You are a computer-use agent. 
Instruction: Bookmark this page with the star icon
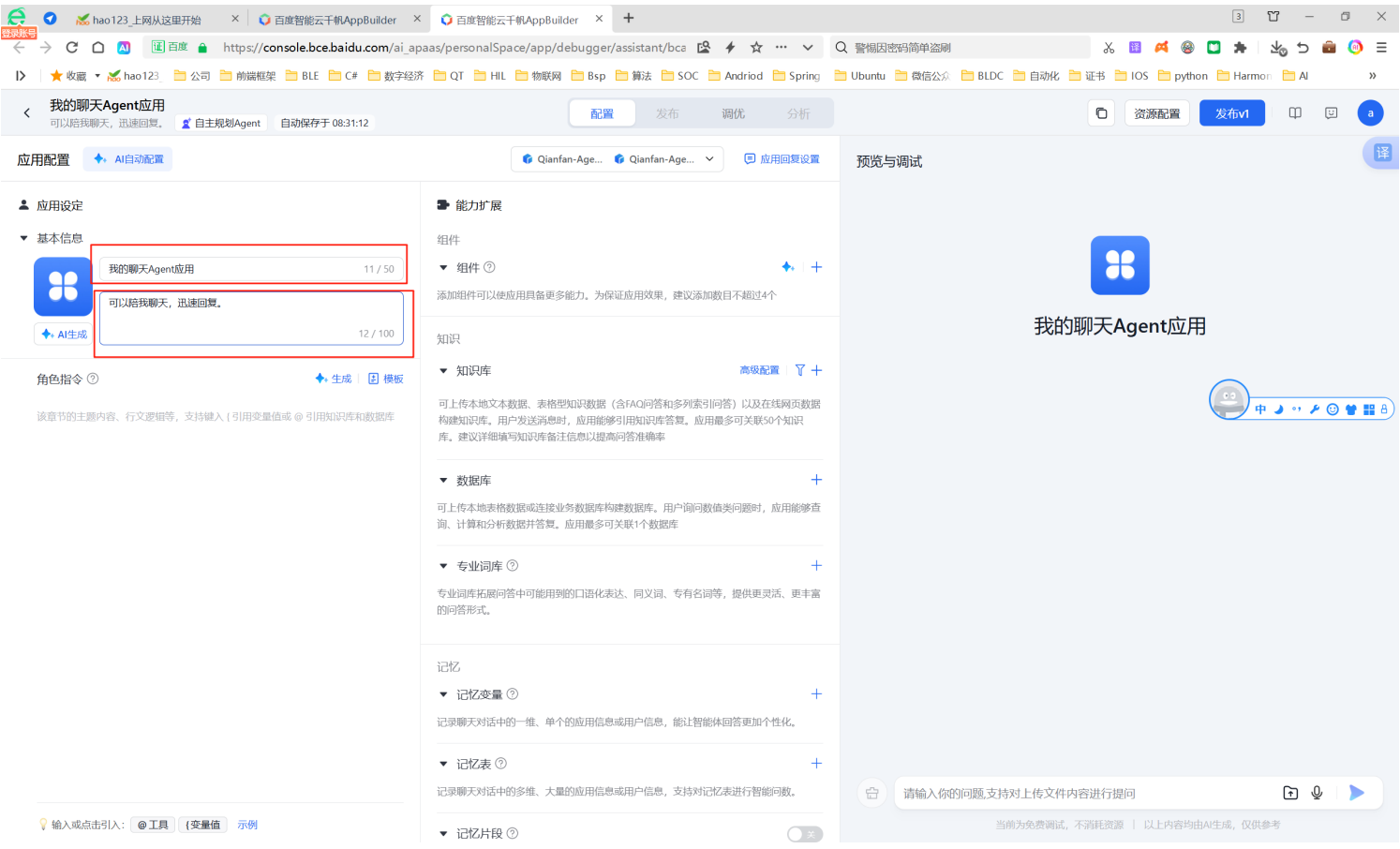coord(756,47)
